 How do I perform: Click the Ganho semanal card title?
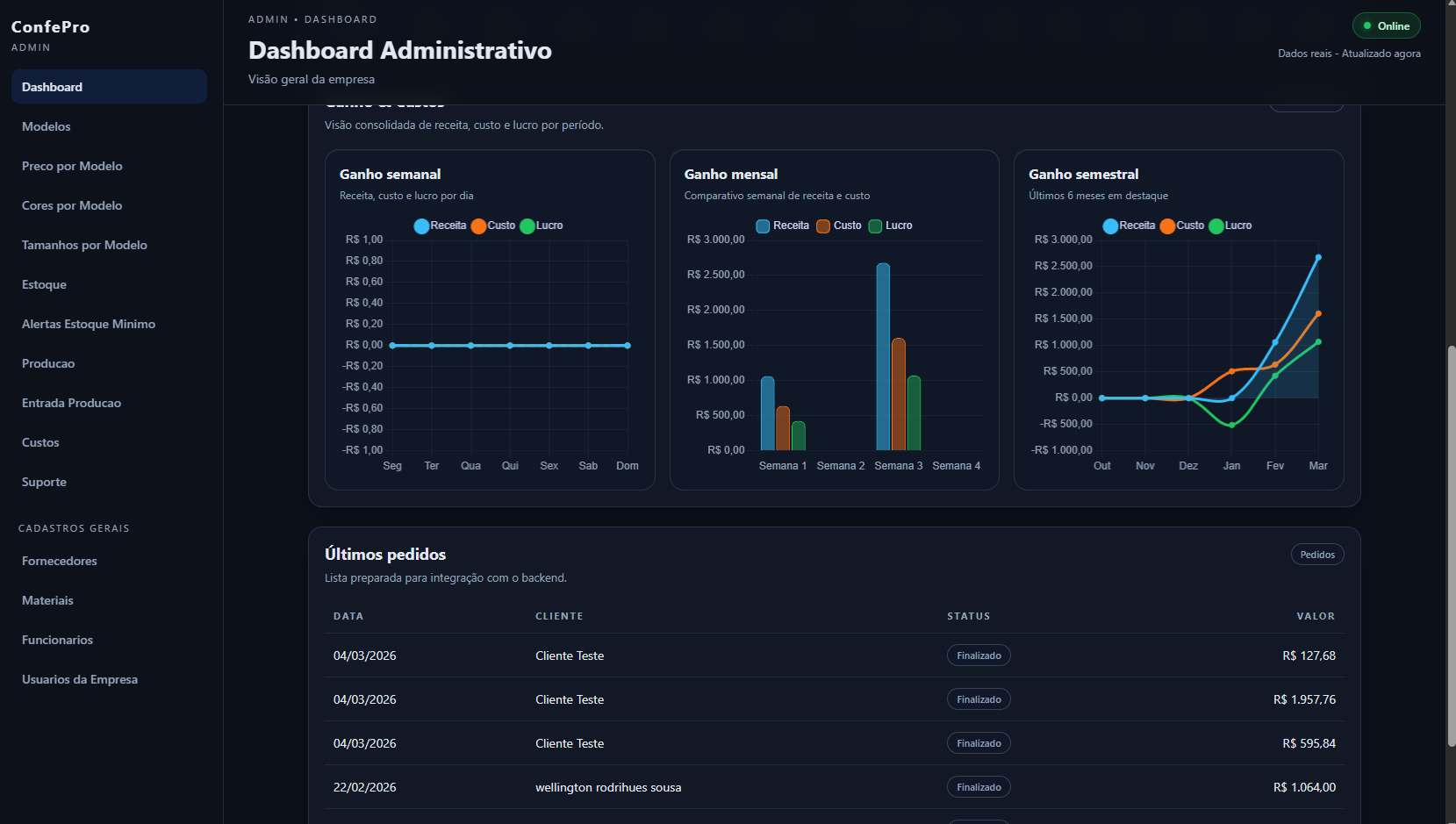point(391,175)
